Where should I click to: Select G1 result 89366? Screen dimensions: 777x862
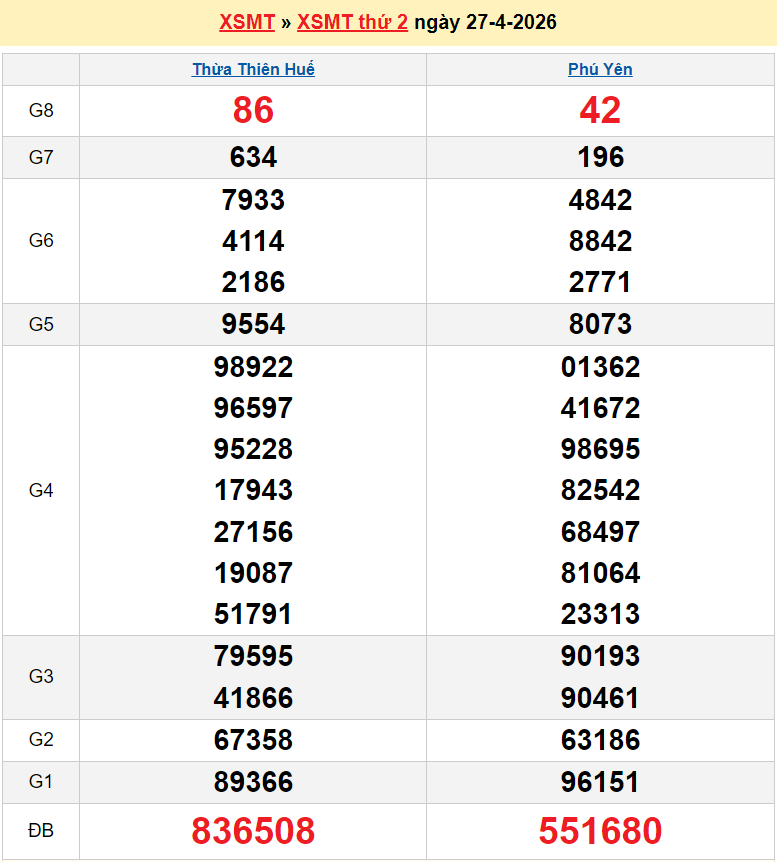(x=253, y=782)
